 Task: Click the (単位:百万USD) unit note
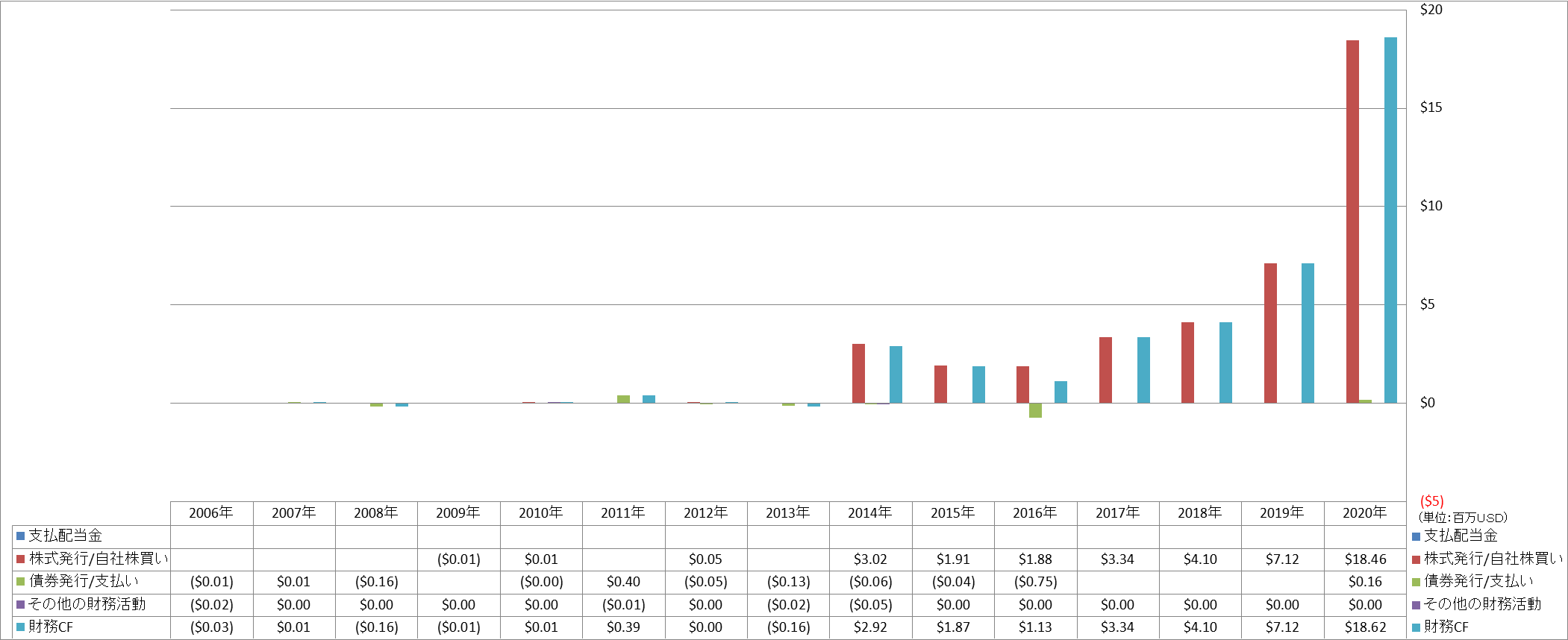pos(1463,518)
